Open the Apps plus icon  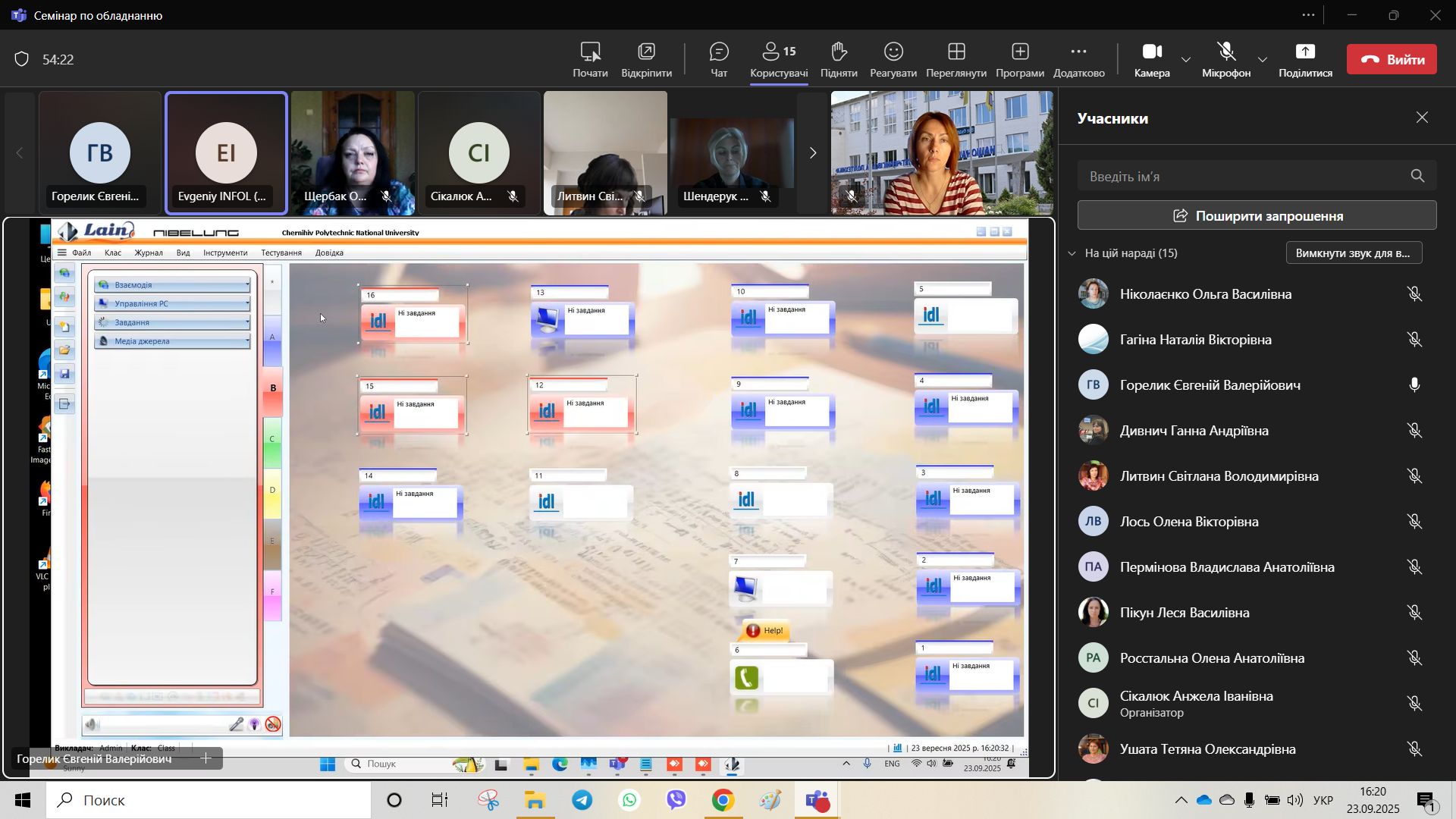click(x=1019, y=52)
